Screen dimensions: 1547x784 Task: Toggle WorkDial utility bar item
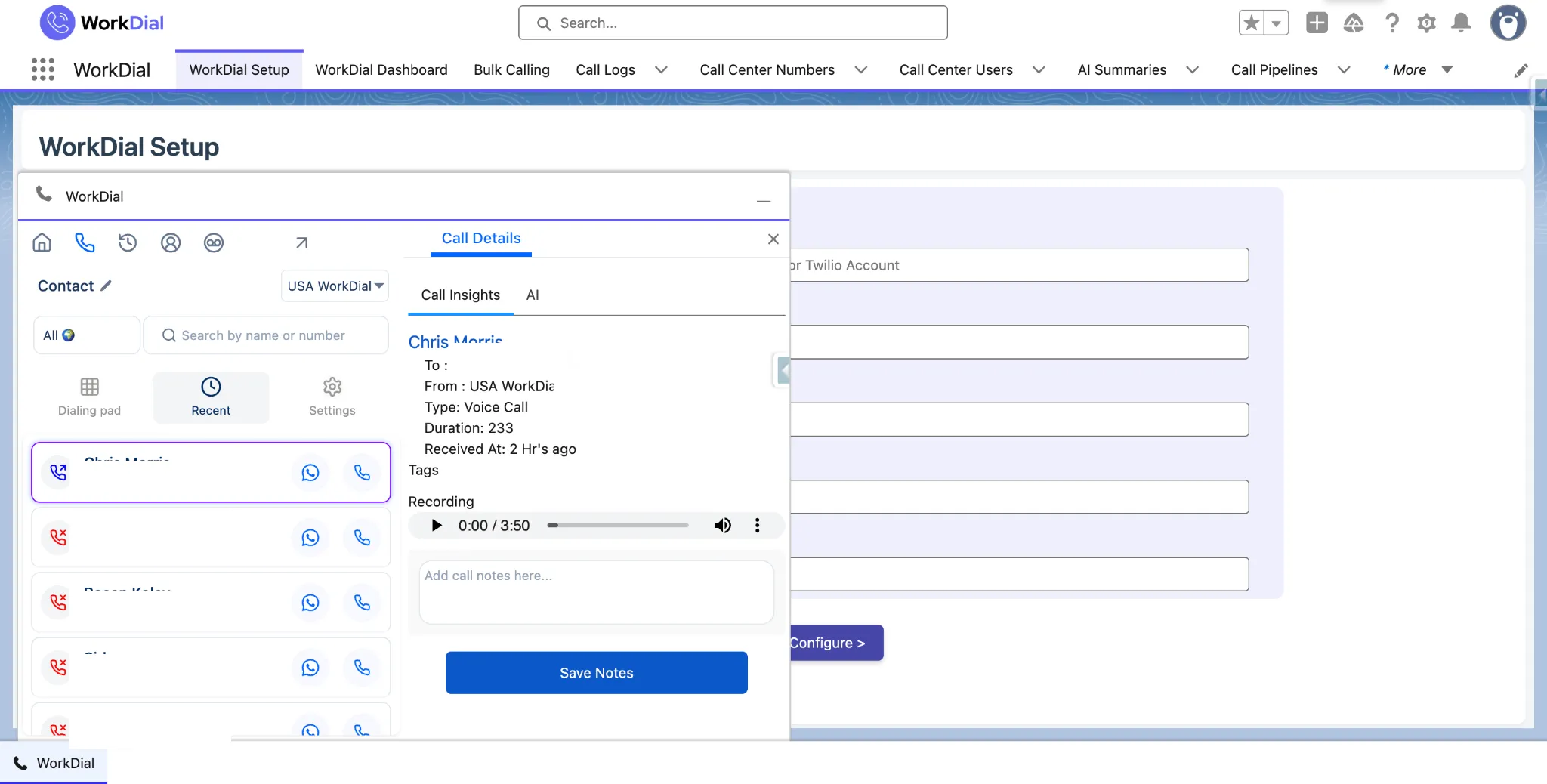(x=54, y=763)
